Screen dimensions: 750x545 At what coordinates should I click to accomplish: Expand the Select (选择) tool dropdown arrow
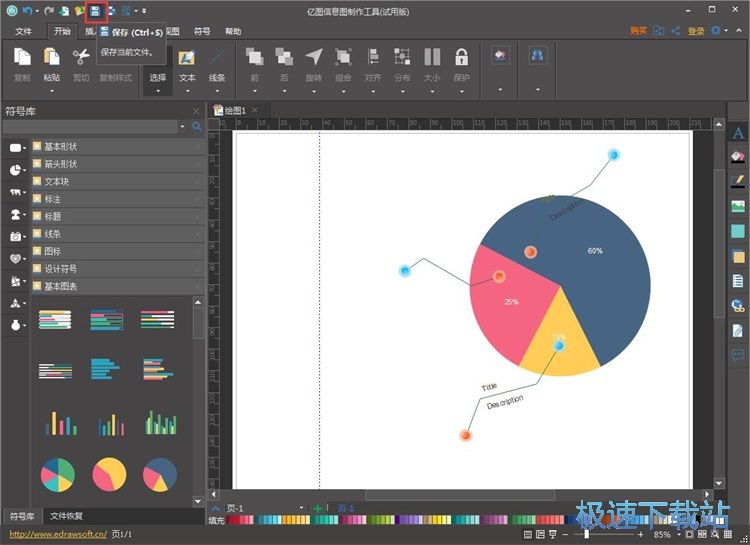click(x=158, y=91)
